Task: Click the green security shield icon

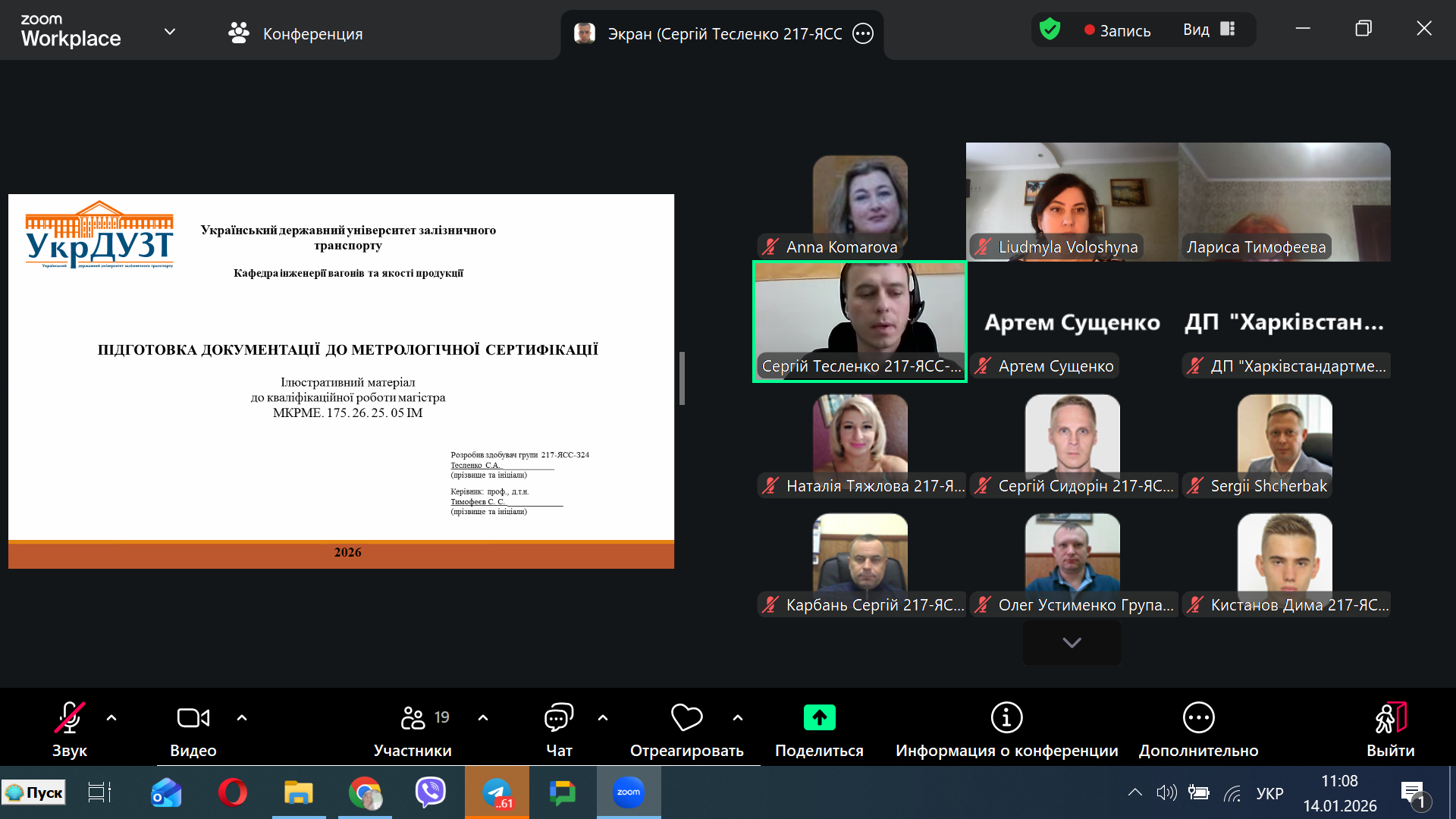Action: coord(1050,30)
